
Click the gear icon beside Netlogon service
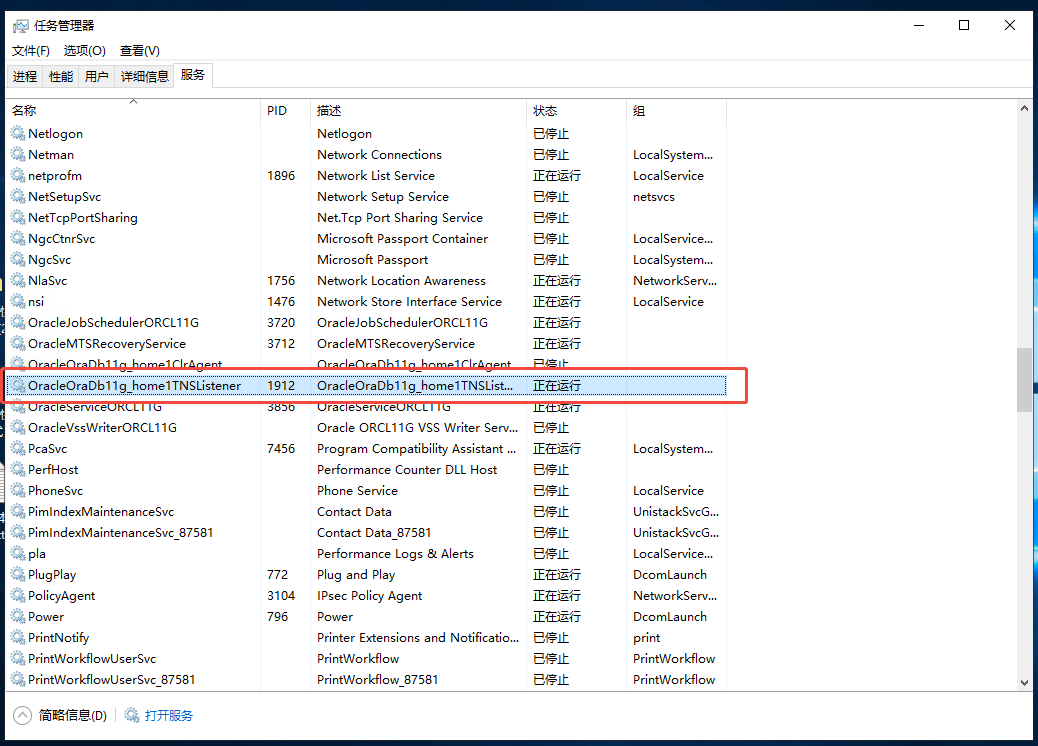(x=18, y=133)
